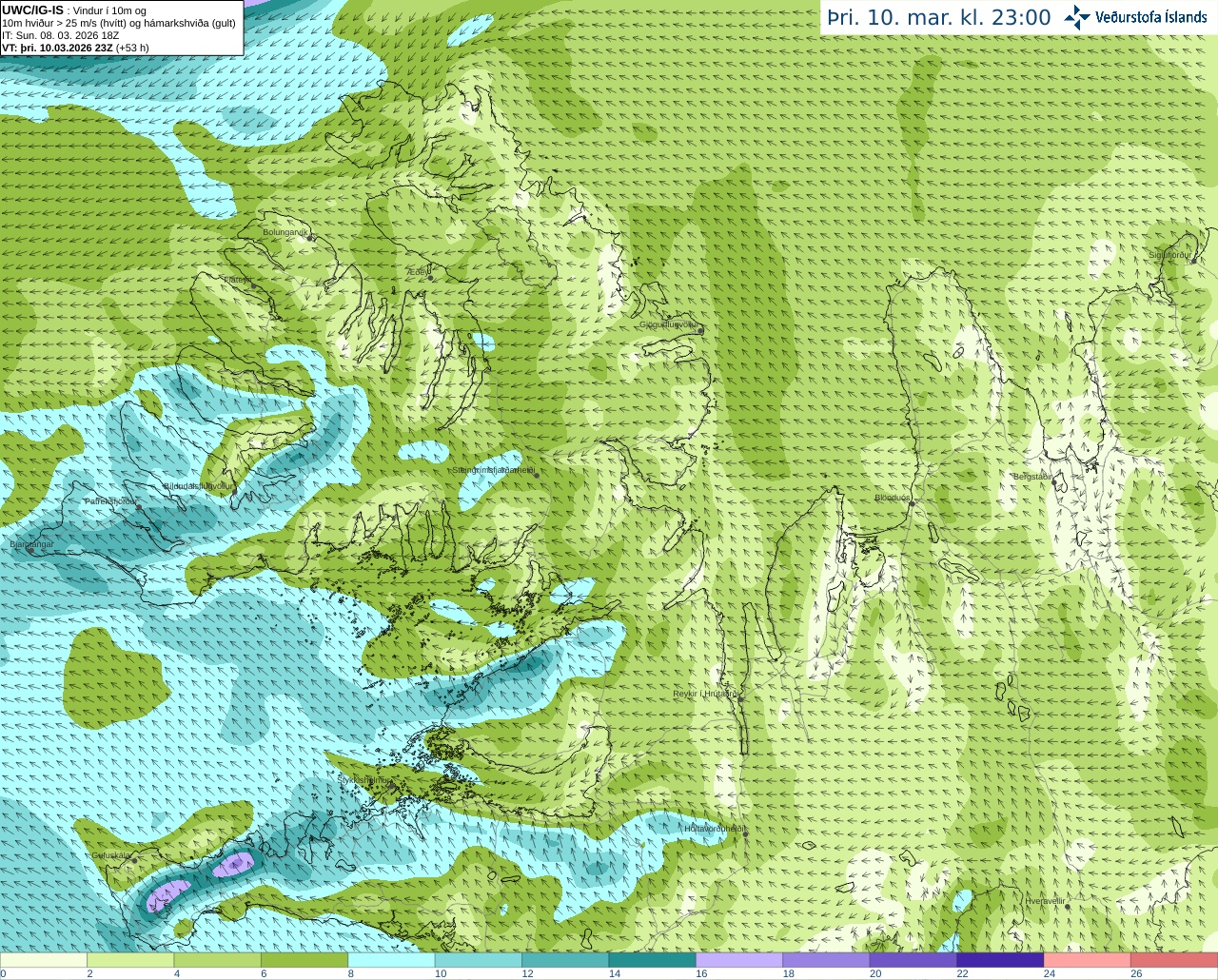The height and width of the screenshot is (980, 1218).
Task: Select the Steingrímsfjarðarheiði station label
Action: 493,470
